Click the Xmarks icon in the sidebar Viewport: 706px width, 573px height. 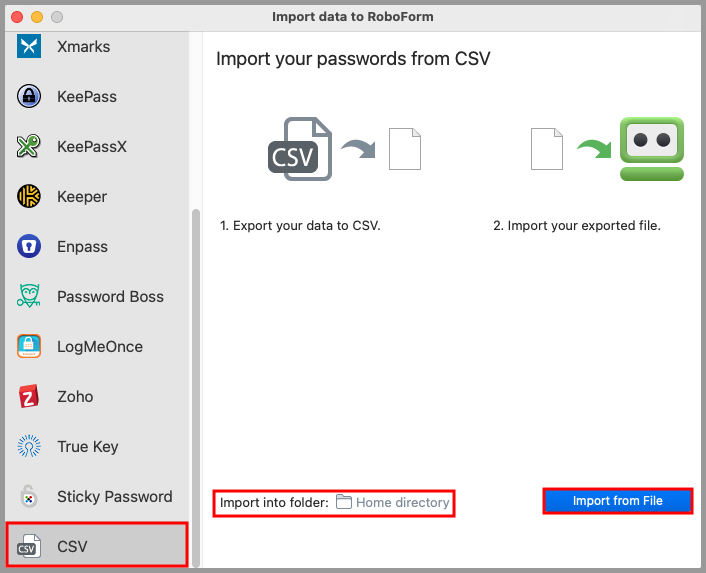tap(29, 46)
